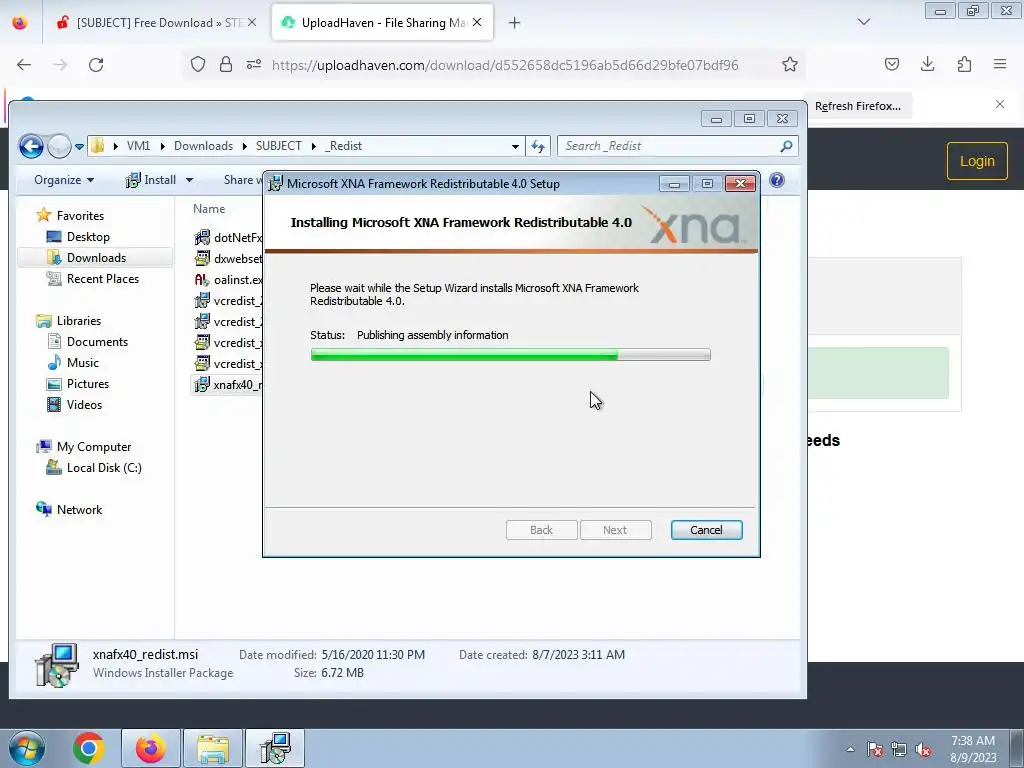The image size is (1024, 768).
Task: Dismiss the Refresh Firefox notification bar
Action: point(1000,104)
